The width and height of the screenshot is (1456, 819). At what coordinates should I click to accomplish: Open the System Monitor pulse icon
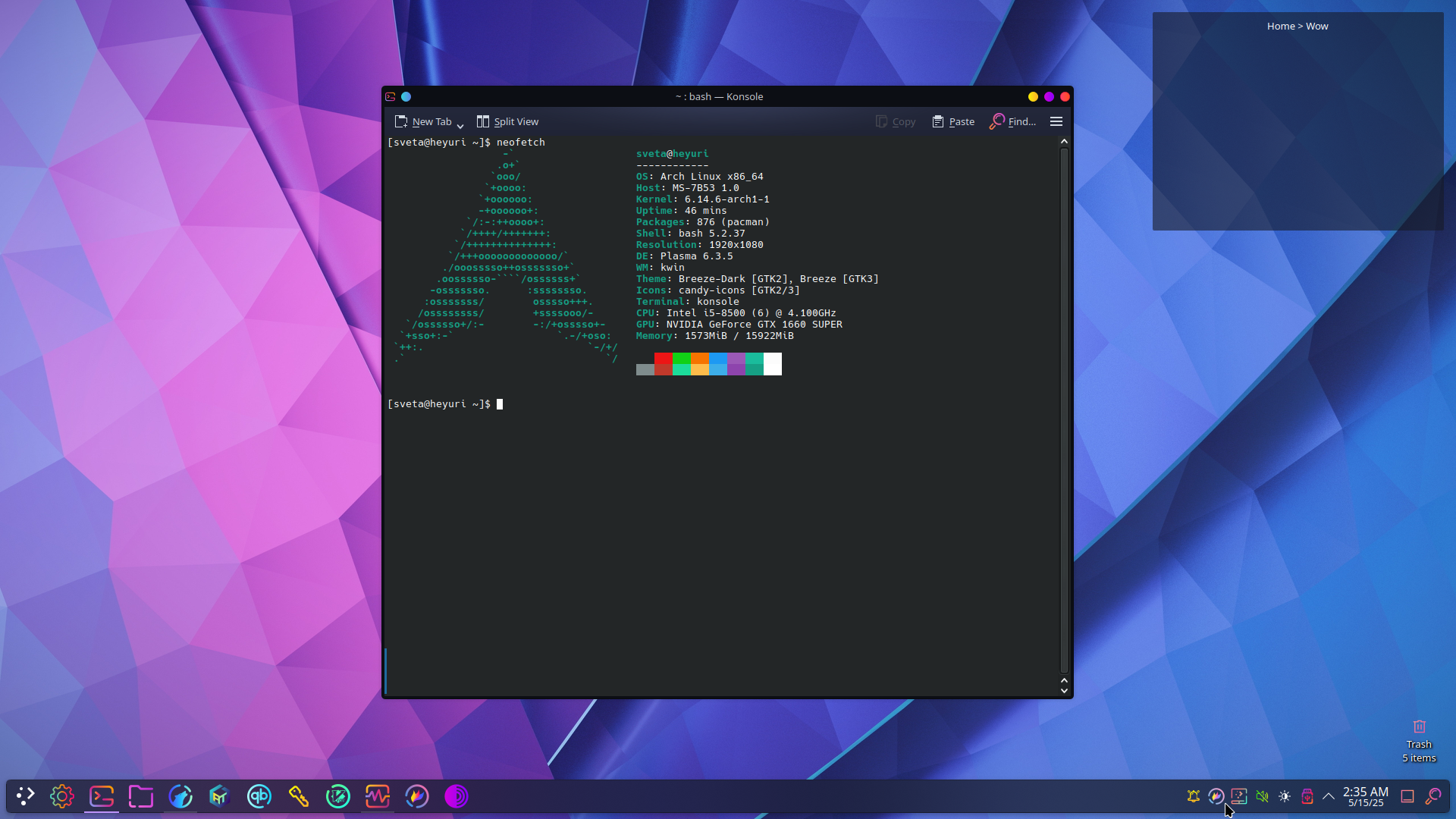coord(378,796)
